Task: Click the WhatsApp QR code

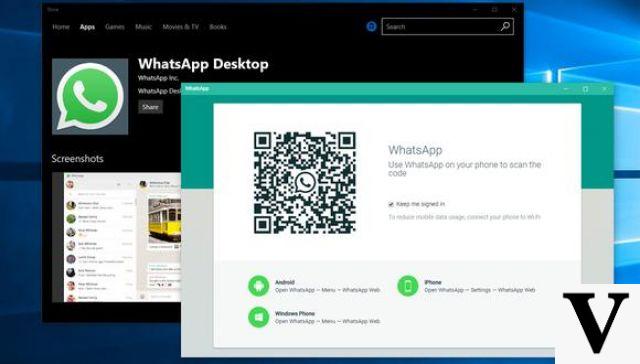Action: click(305, 183)
